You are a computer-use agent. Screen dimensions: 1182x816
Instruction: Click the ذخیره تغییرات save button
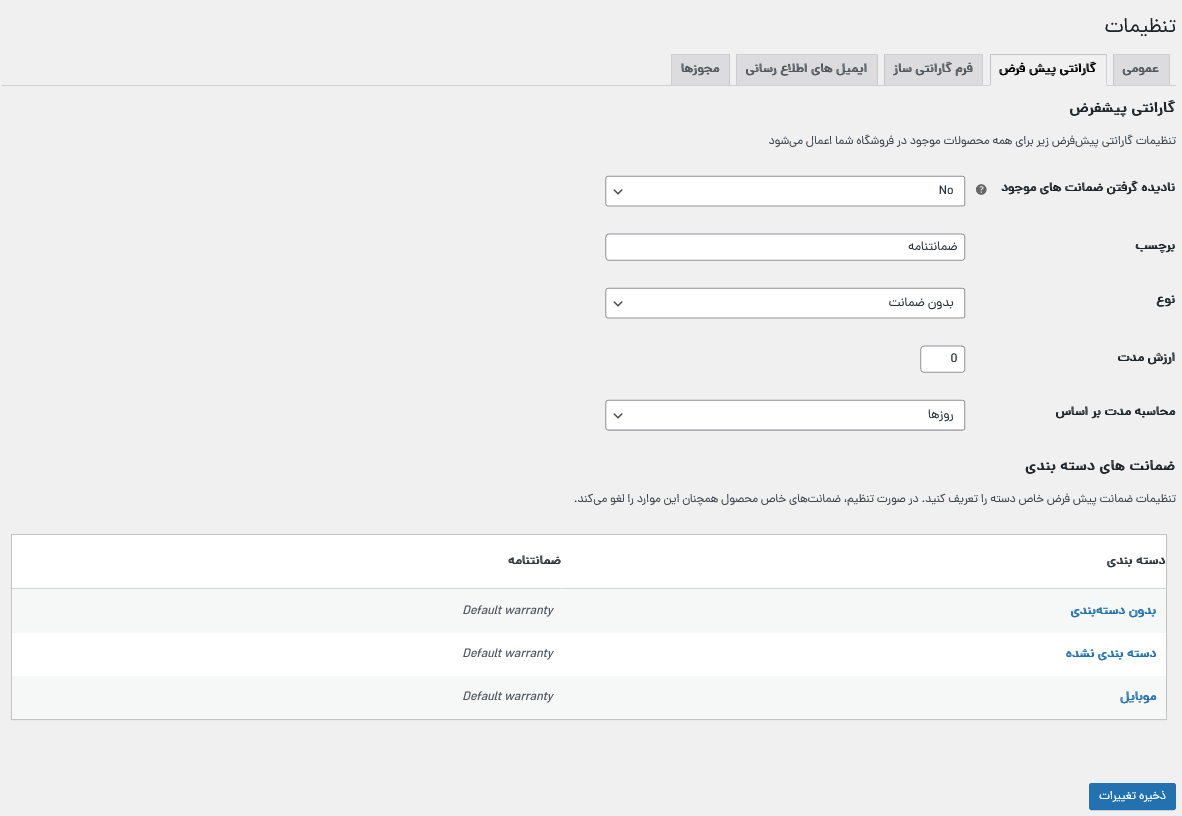coord(1132,796)
